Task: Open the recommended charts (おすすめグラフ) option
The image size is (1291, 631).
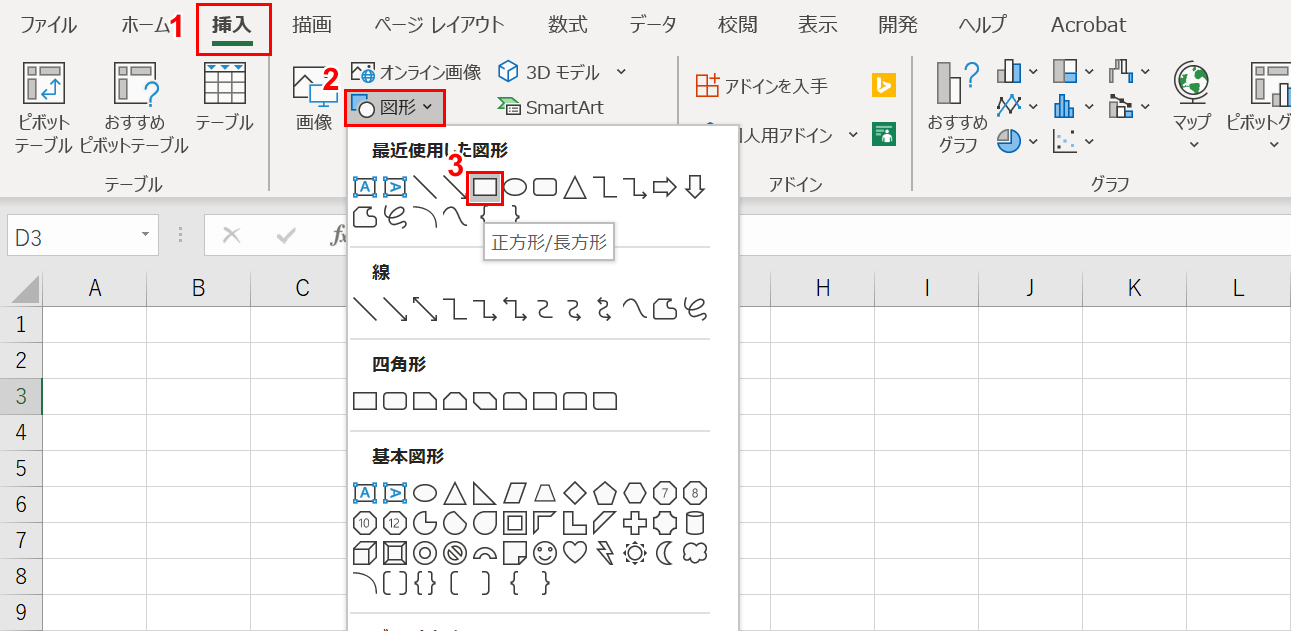Action: click(x=956, y=107)
